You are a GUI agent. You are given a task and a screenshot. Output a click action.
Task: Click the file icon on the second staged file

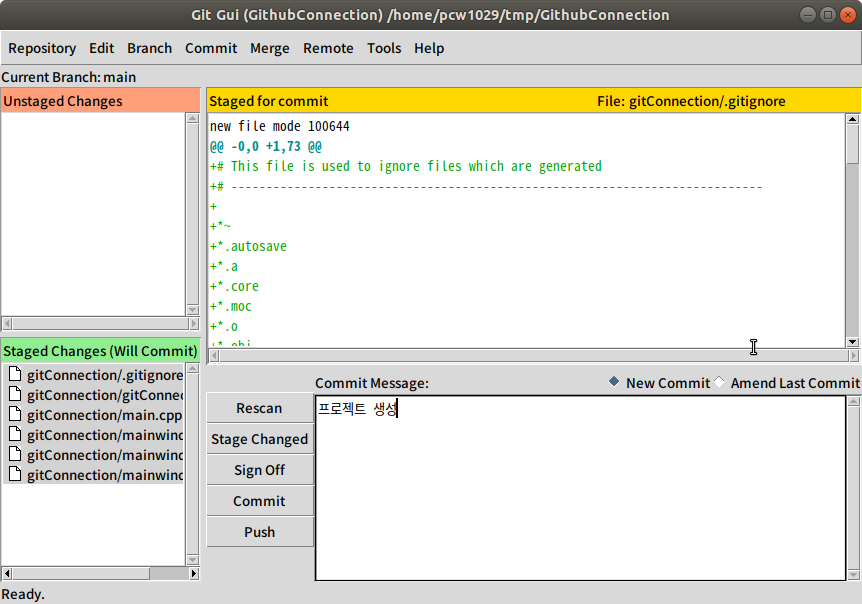(14, 395)
